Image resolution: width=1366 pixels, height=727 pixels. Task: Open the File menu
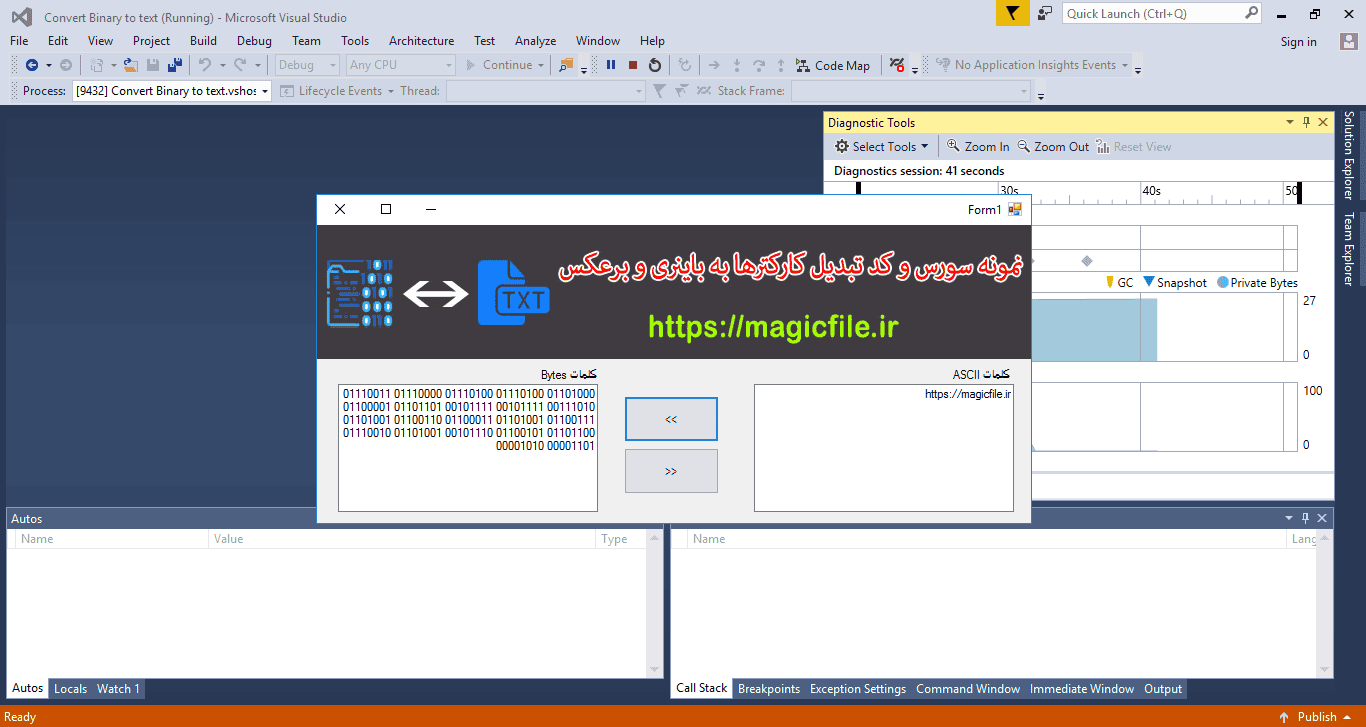pyautogui.click(x=19, y=41)
